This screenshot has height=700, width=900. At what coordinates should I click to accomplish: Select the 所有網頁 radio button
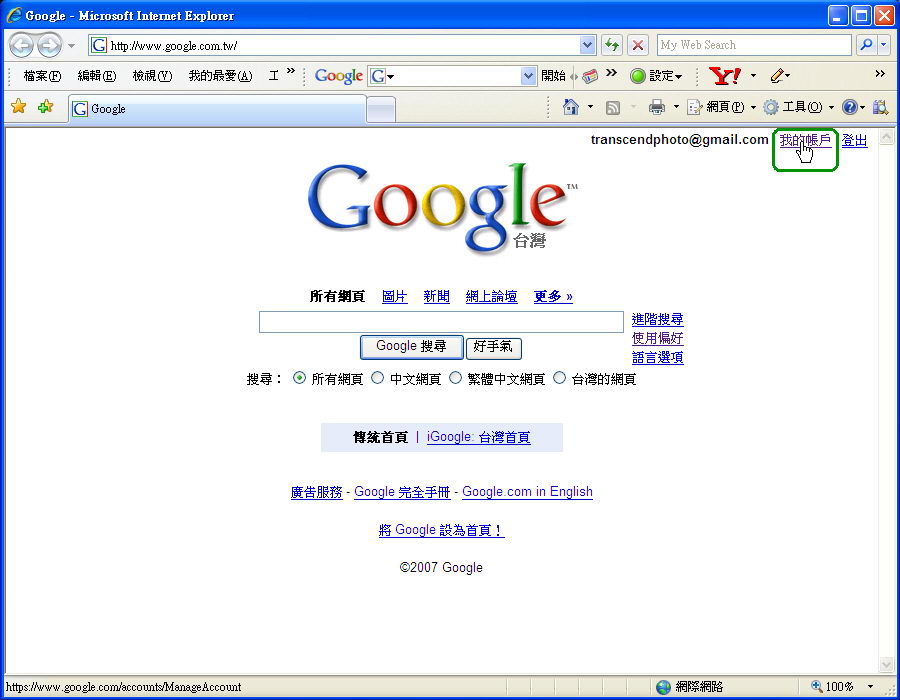pos(299,378)
